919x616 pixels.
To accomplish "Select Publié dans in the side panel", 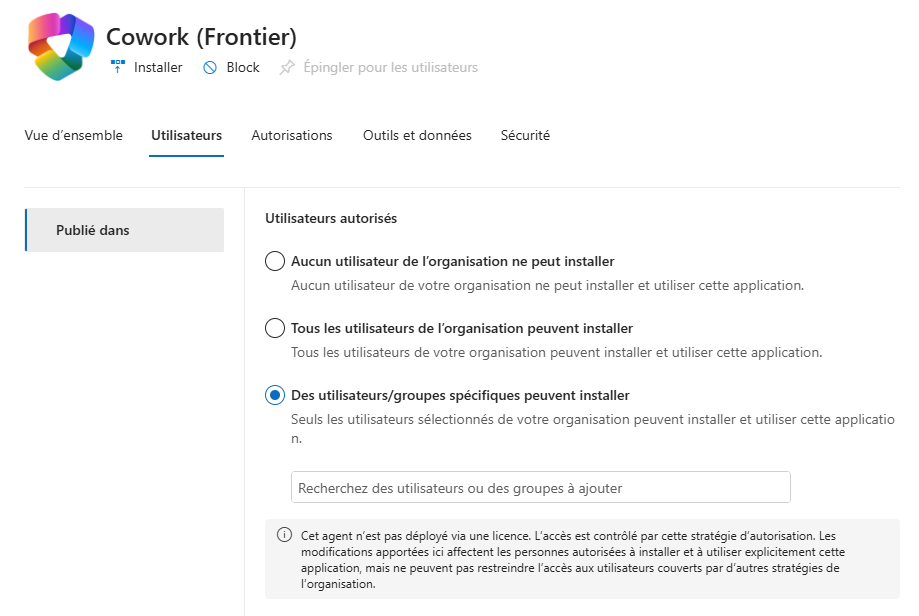I will click(x=124, y=230).
